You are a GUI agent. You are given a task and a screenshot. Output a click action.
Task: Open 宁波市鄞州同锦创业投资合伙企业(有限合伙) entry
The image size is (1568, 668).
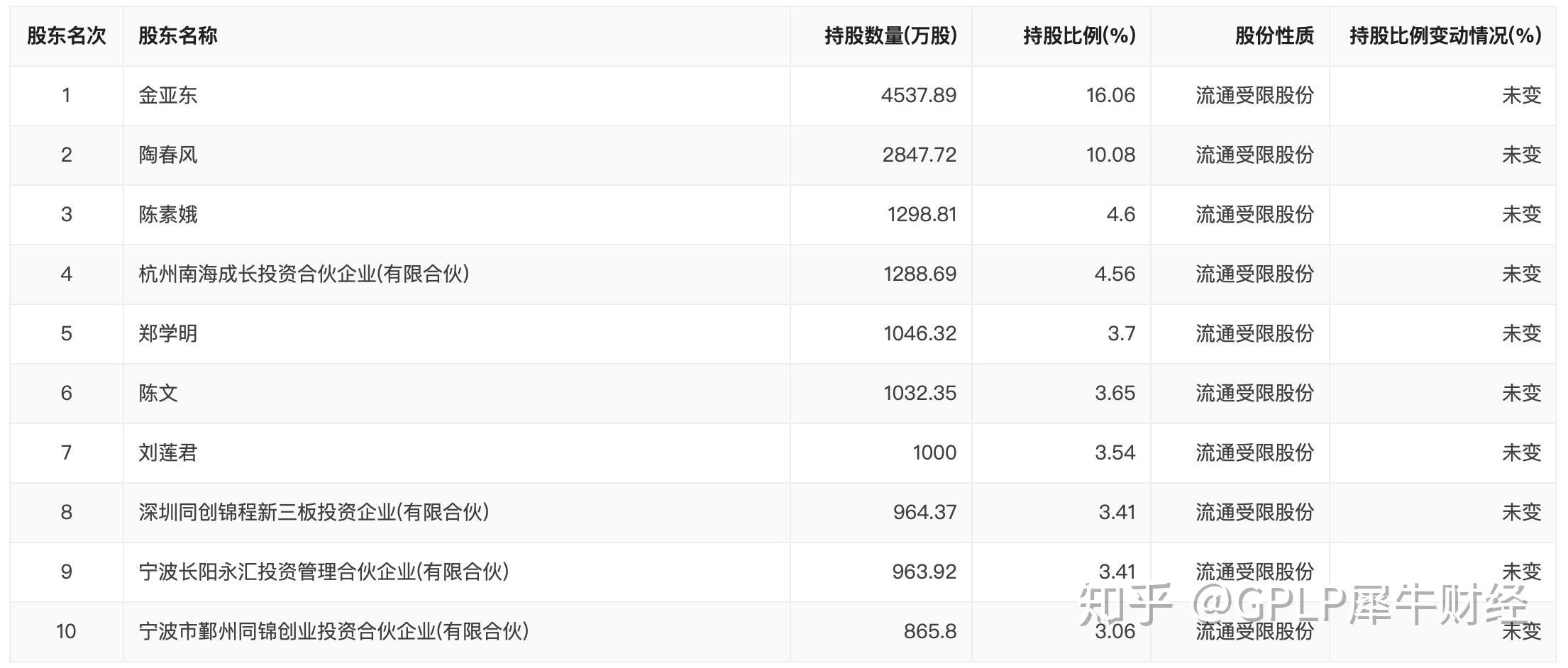pos(334,631)
